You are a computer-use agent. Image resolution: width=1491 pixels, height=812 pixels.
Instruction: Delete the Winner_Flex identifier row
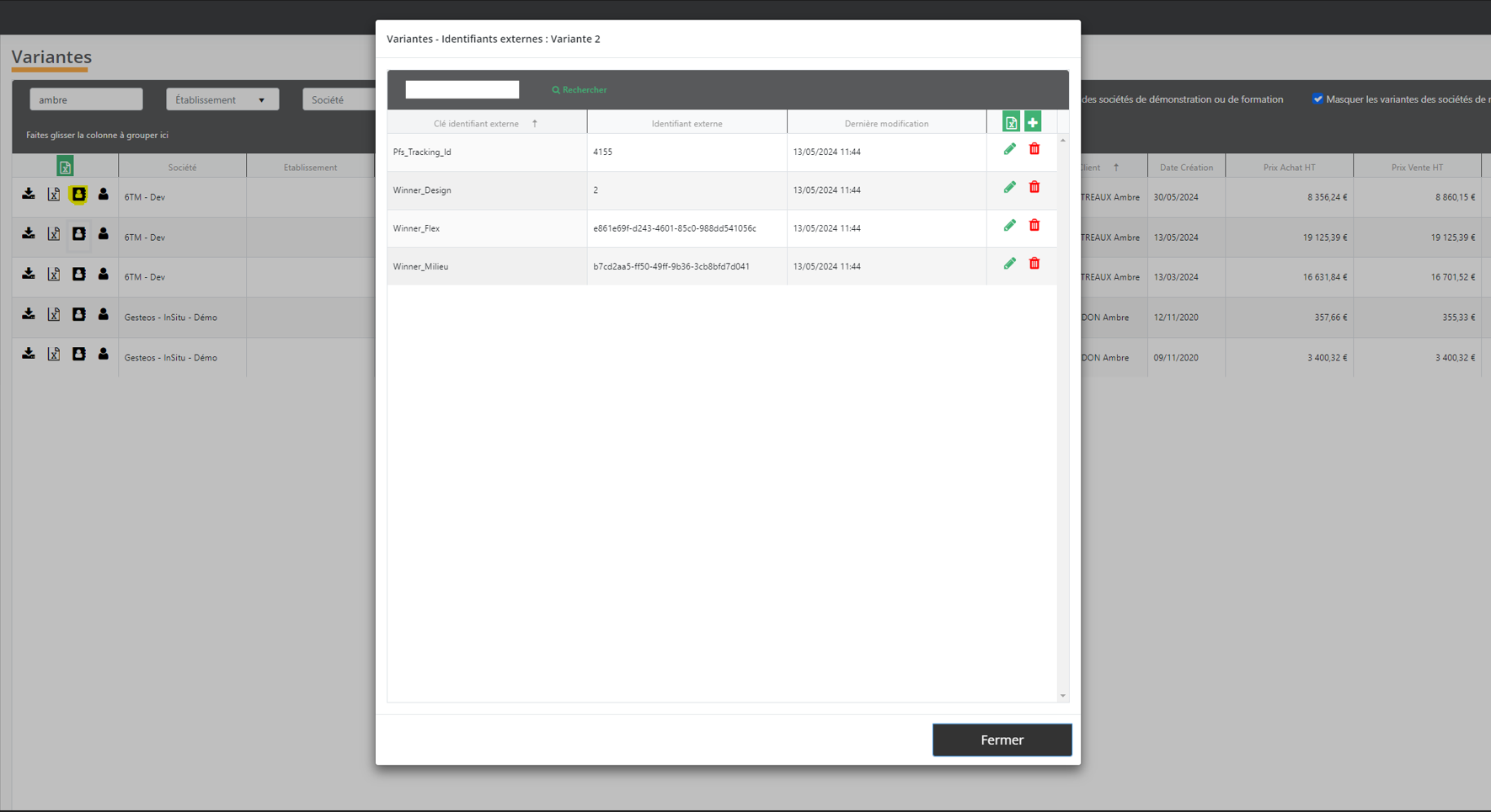pos(1034,226)
